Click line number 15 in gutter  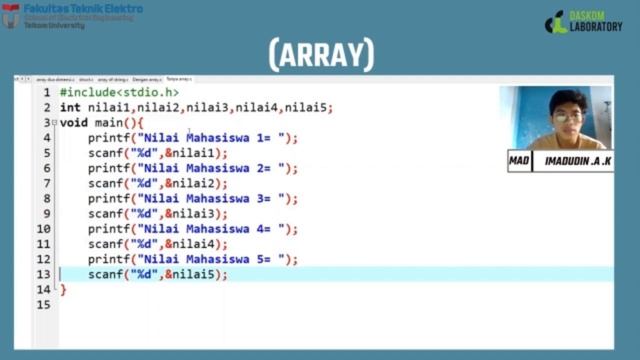(44, 305)
